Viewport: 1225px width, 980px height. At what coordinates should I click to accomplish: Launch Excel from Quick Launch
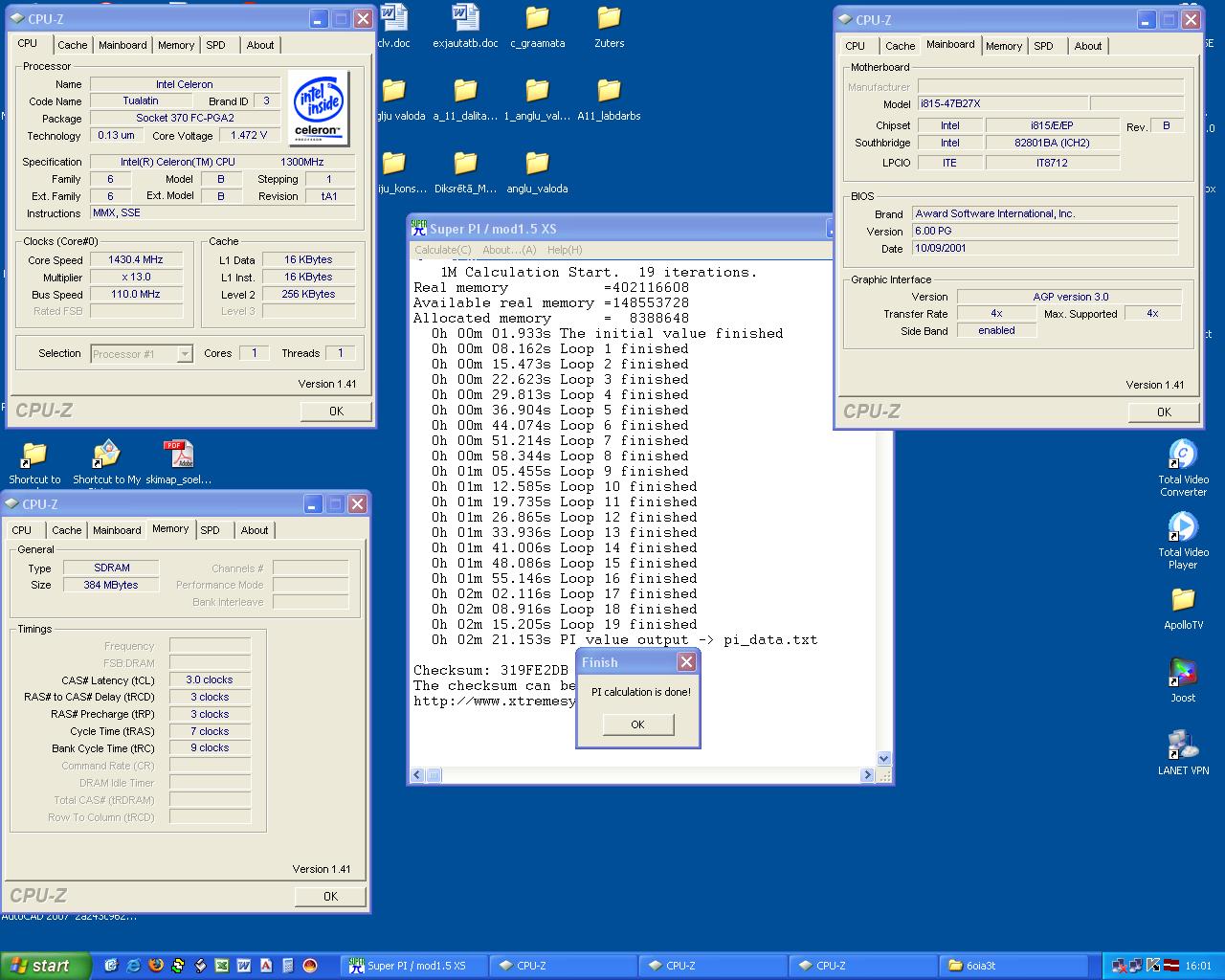[222, 966]
